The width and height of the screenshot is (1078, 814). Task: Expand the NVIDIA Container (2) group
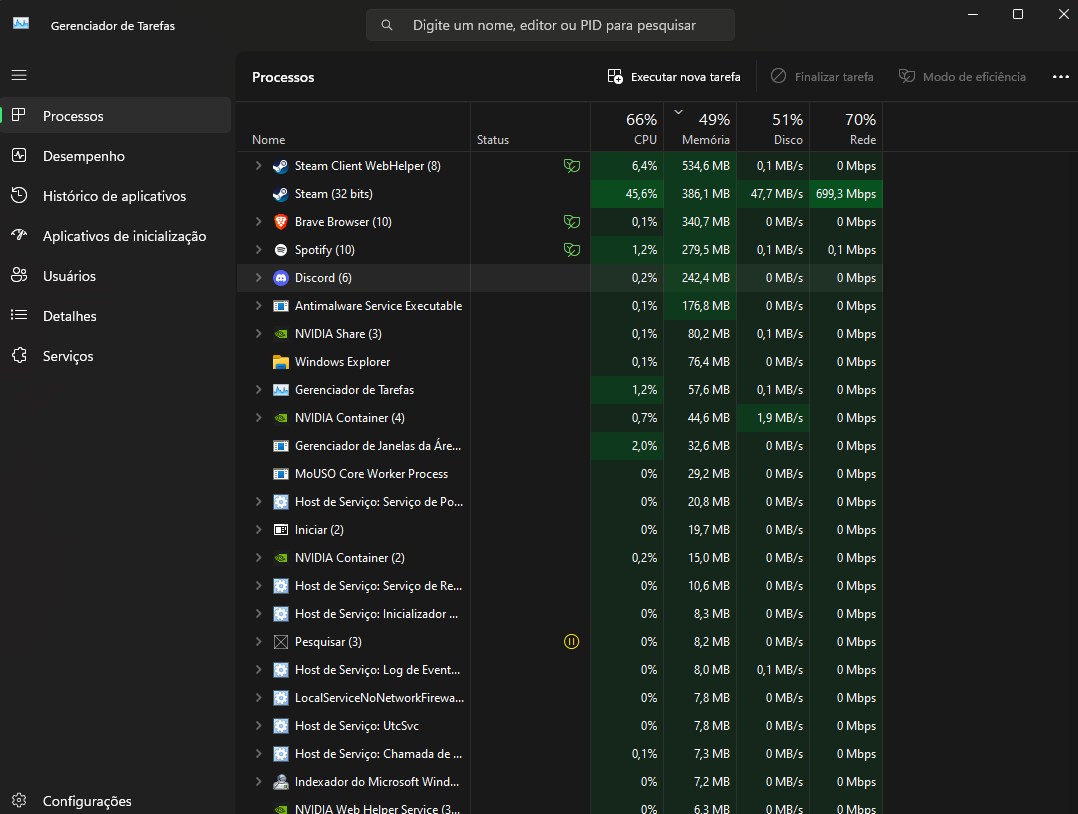258,558
